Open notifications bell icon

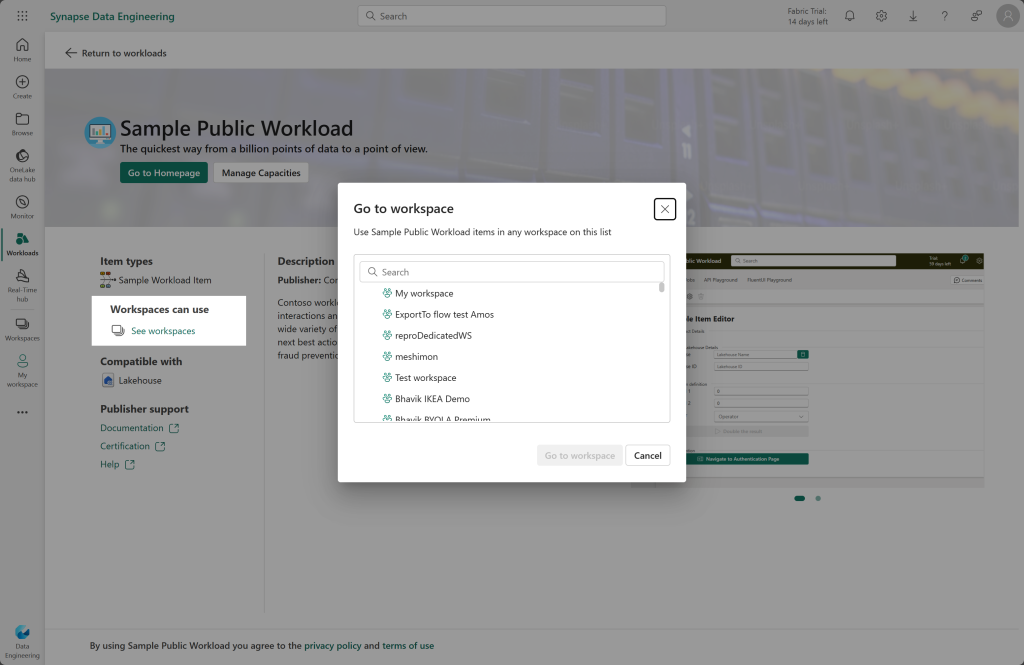[x=850, y=16]
